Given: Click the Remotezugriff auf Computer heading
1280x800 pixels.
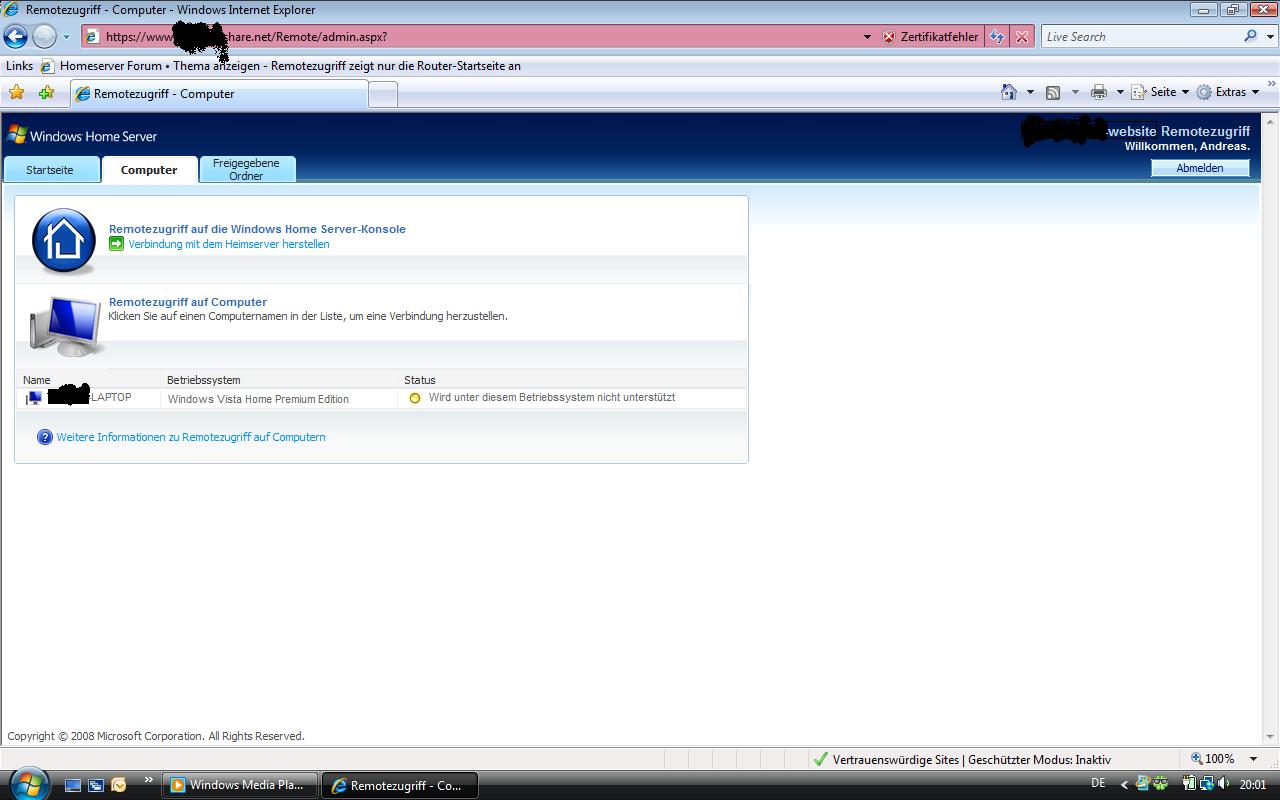Looking at the screenshot, I should point(188,302).
